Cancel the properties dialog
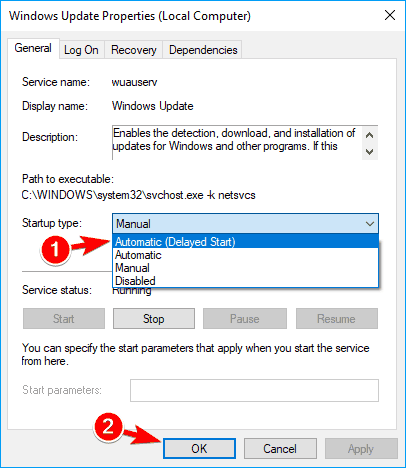This screenshot has height=468, width=406. [280, 449]
